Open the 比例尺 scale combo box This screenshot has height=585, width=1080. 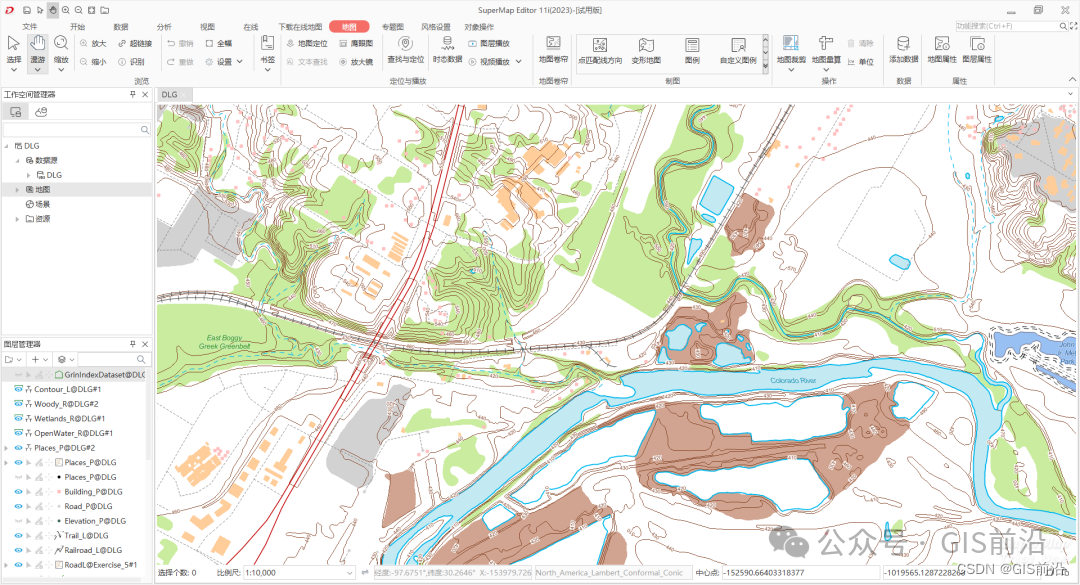click(298, 573)
